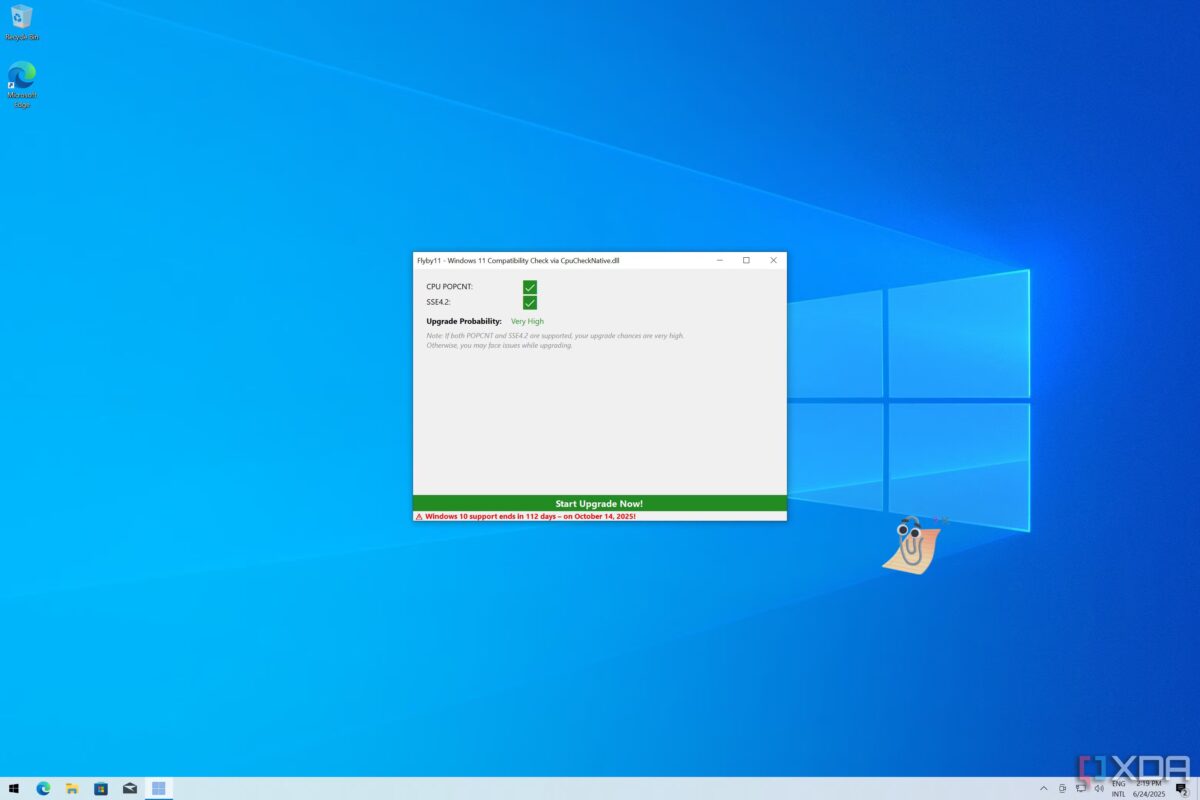Switch the ENG INTL input language

(x=1118, y=789)
